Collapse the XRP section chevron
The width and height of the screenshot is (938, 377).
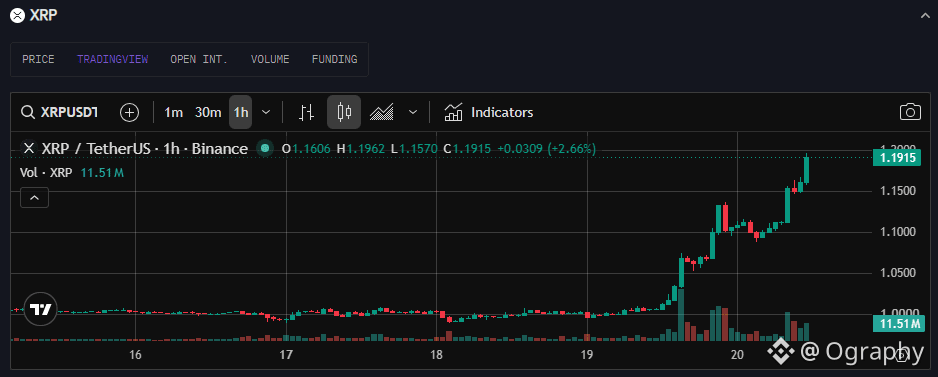click(924, 17)
